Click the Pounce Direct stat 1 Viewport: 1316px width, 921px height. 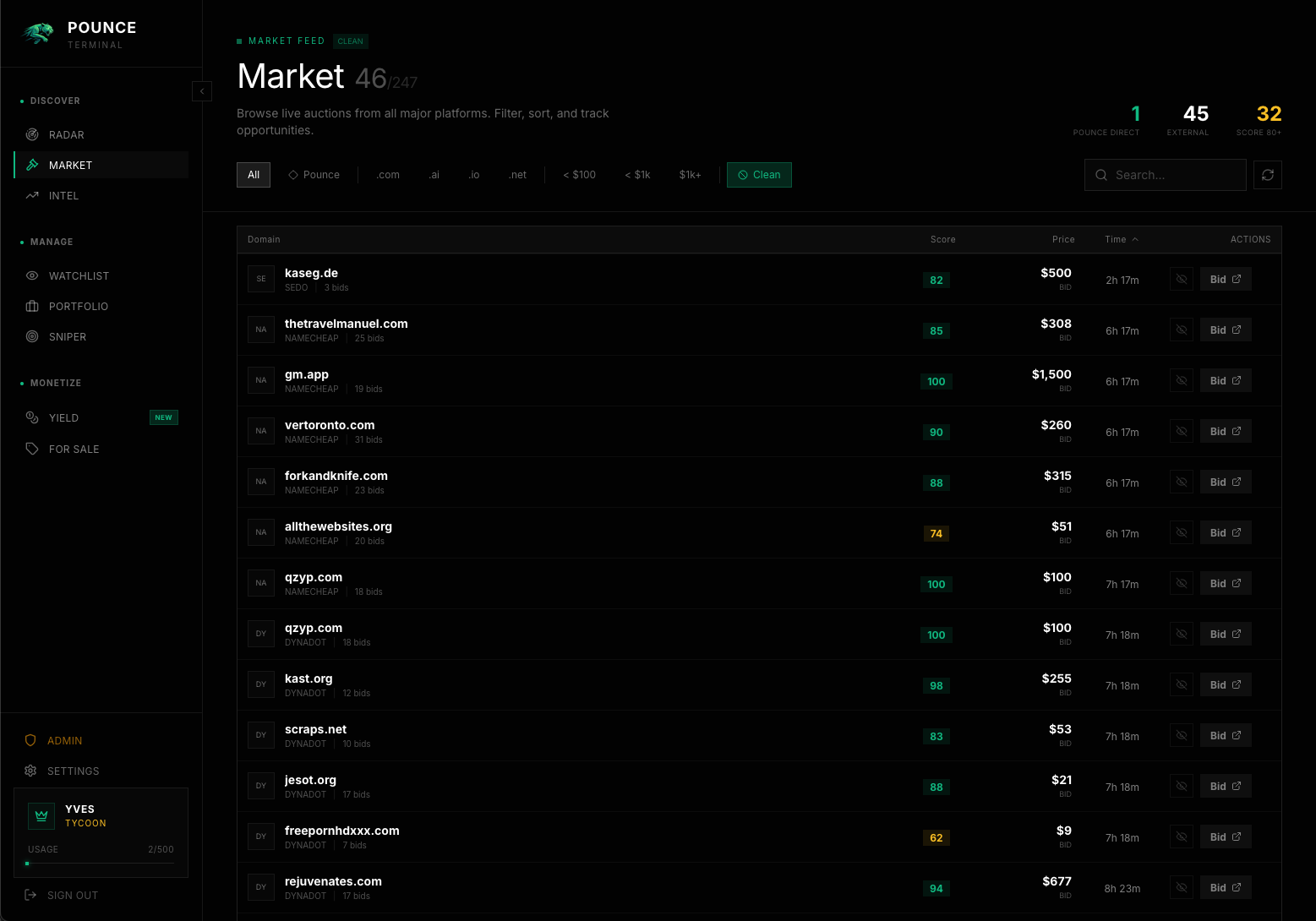(1106, 119)
